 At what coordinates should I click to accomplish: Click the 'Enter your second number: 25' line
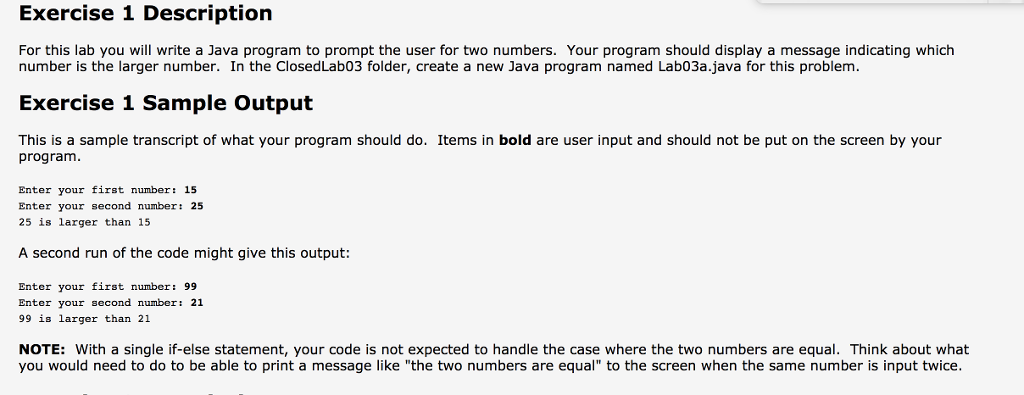pyautogui.click(x=111, y=206)
